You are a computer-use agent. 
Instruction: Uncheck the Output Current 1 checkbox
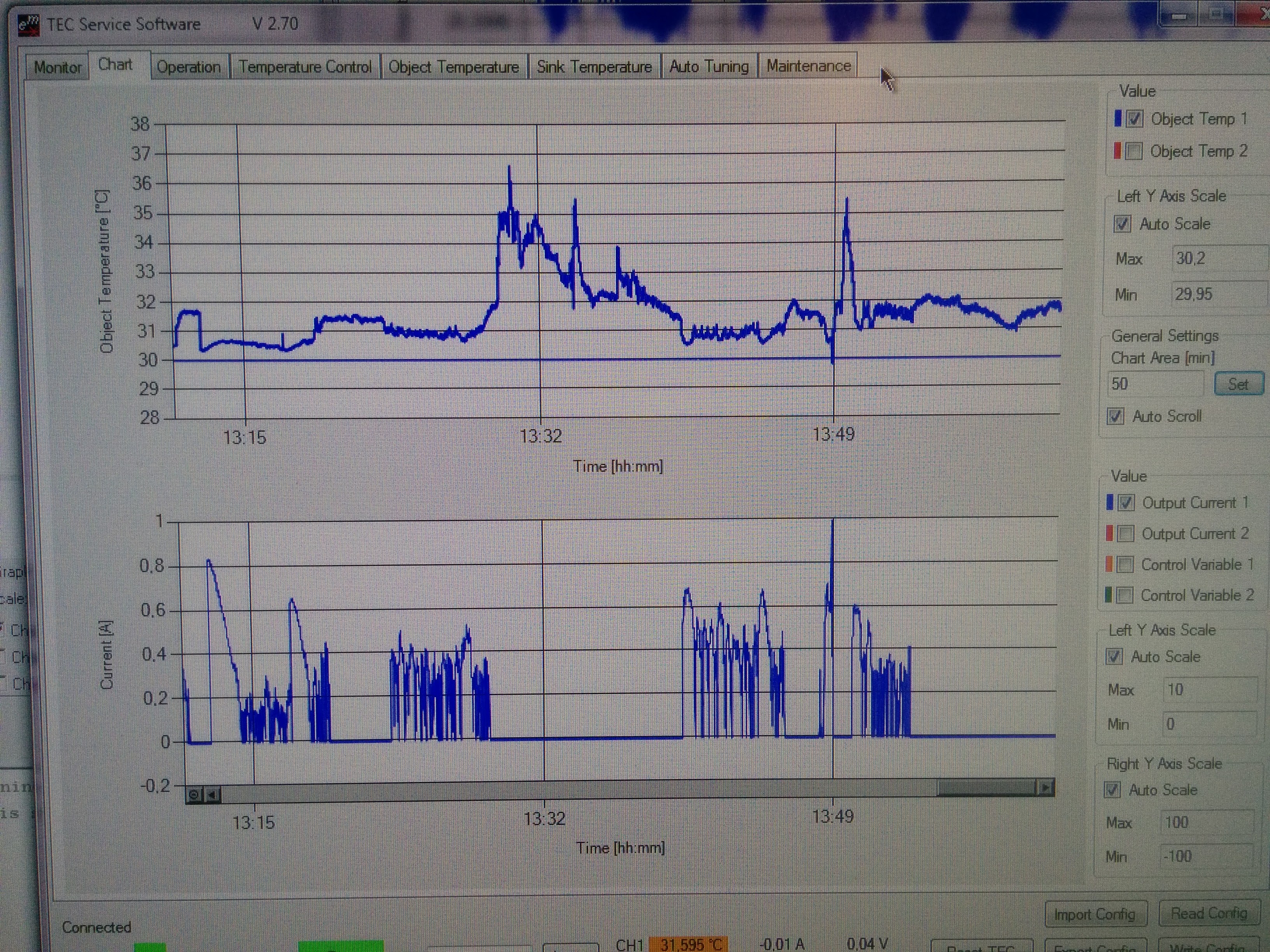coord(1126,503)
